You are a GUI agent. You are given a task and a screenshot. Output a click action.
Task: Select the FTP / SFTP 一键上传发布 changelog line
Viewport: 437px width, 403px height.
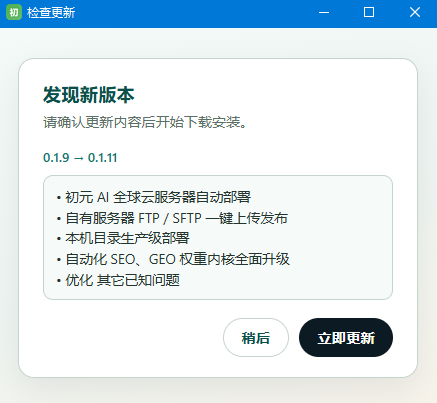coord(176,218)
